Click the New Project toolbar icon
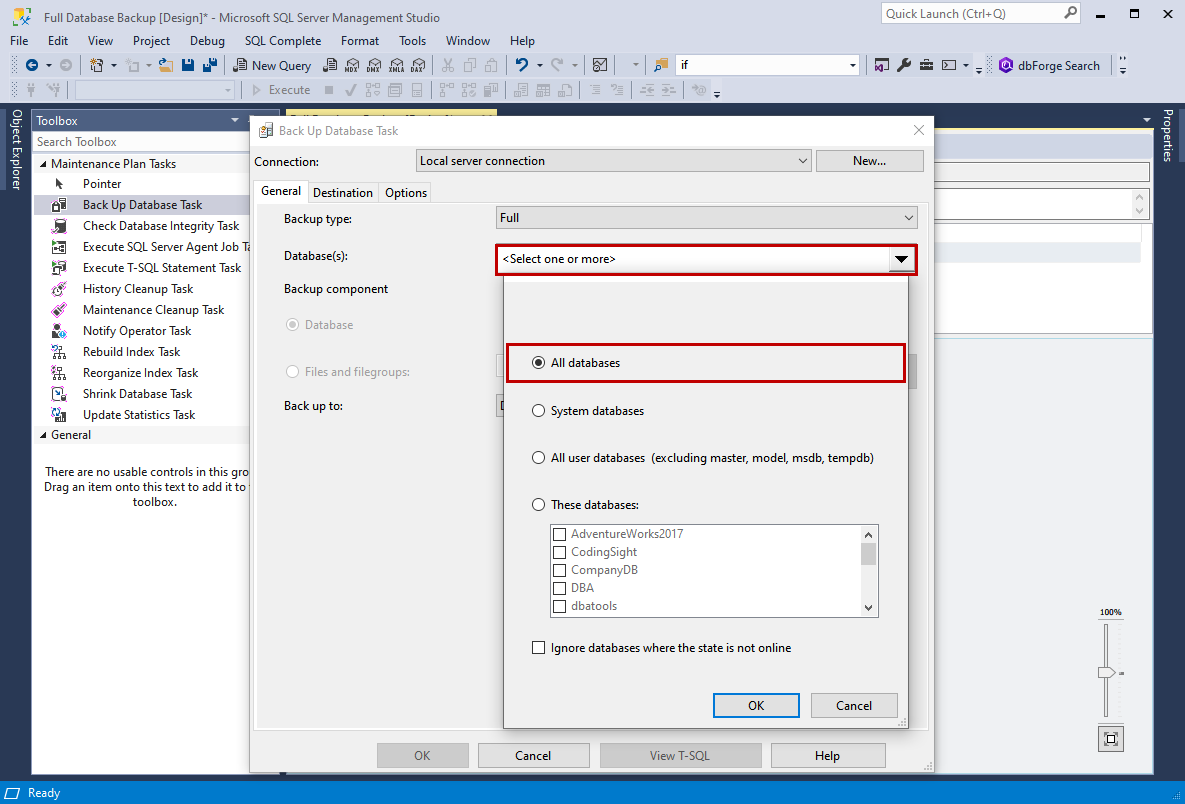1185x804 pixels. (97, 66)
